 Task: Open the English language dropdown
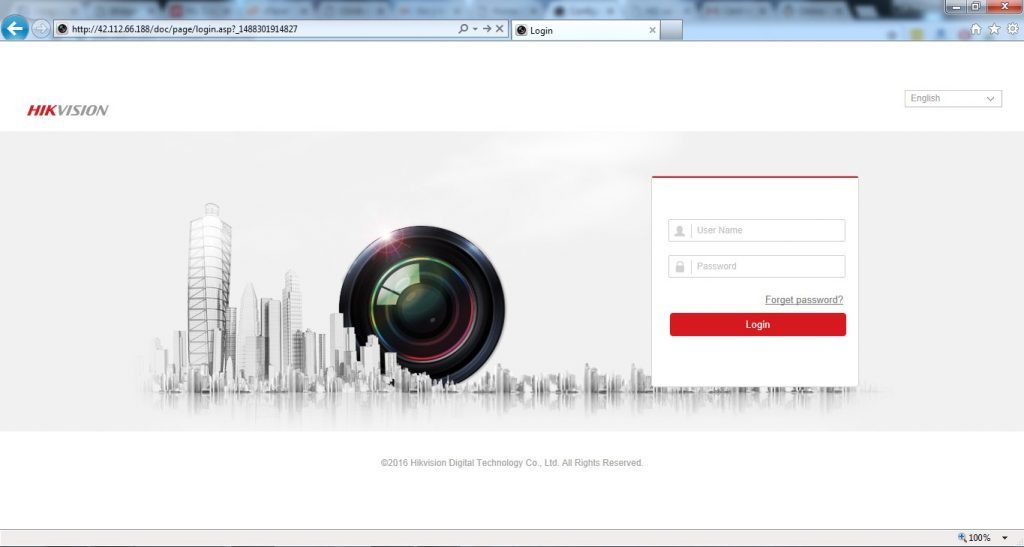[x=953, y=99]
